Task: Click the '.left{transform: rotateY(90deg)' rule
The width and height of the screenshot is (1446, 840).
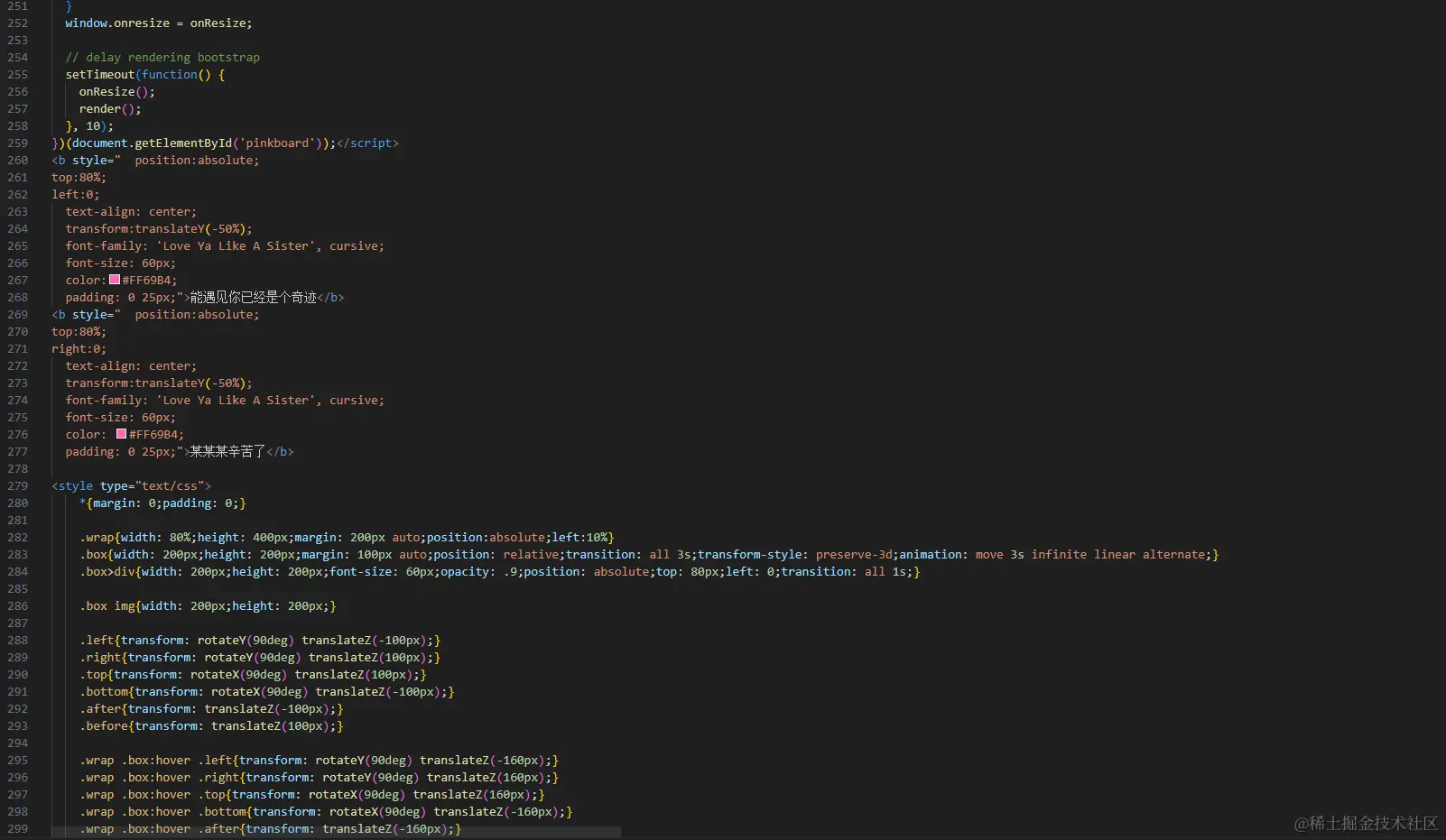Action: tap(260, 641)
